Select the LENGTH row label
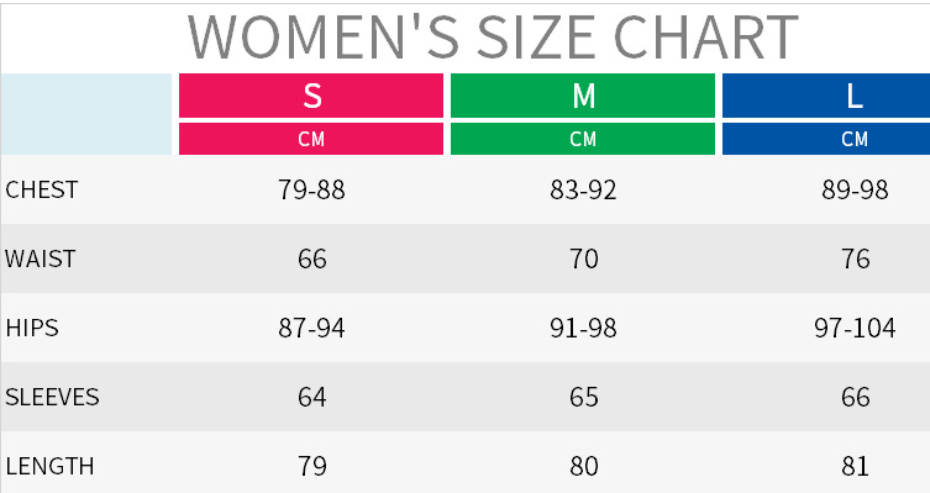This screenshot has width=930, height=493. point(50,466)
